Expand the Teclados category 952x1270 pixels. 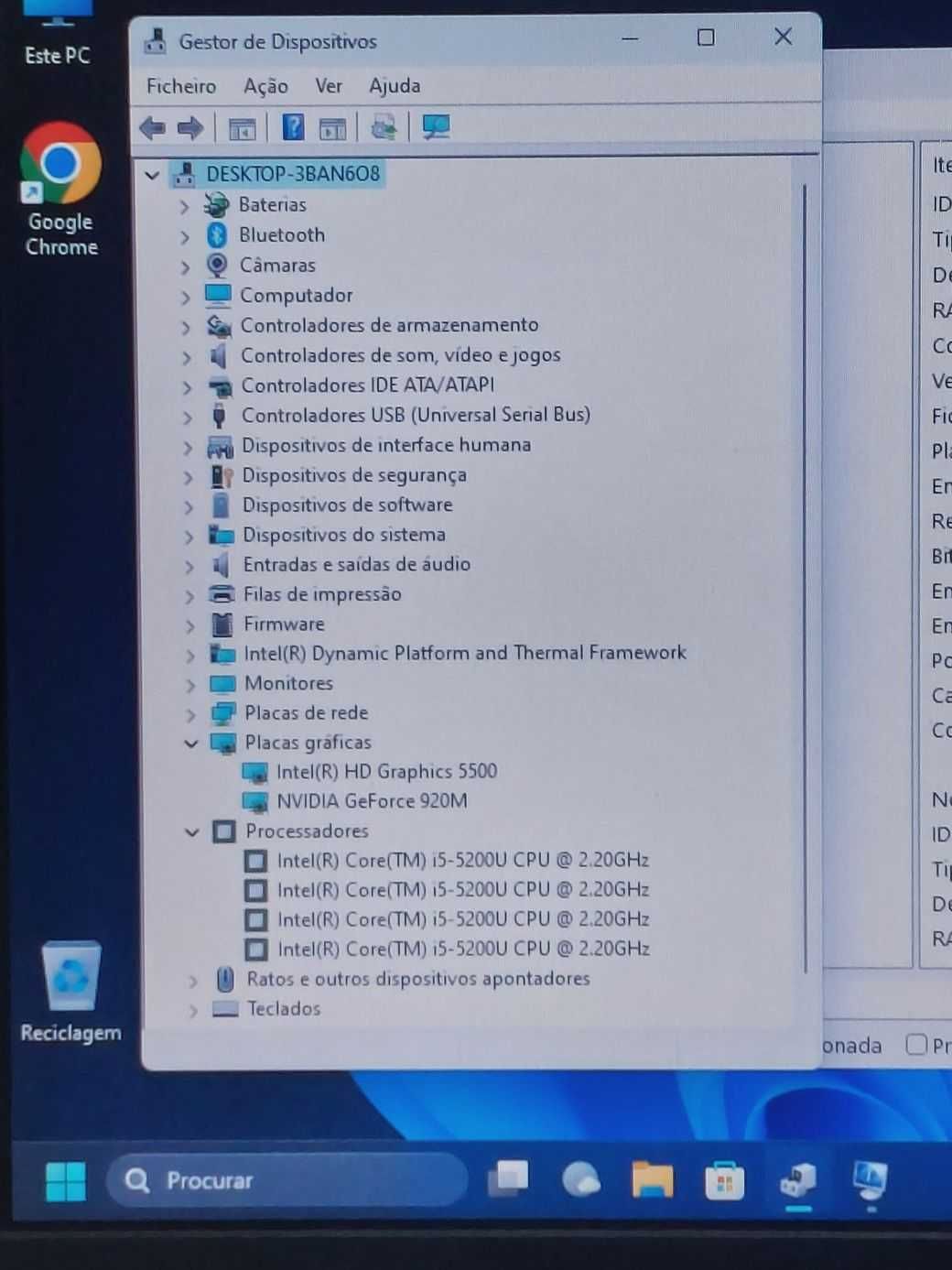[x=192, y=1011]
